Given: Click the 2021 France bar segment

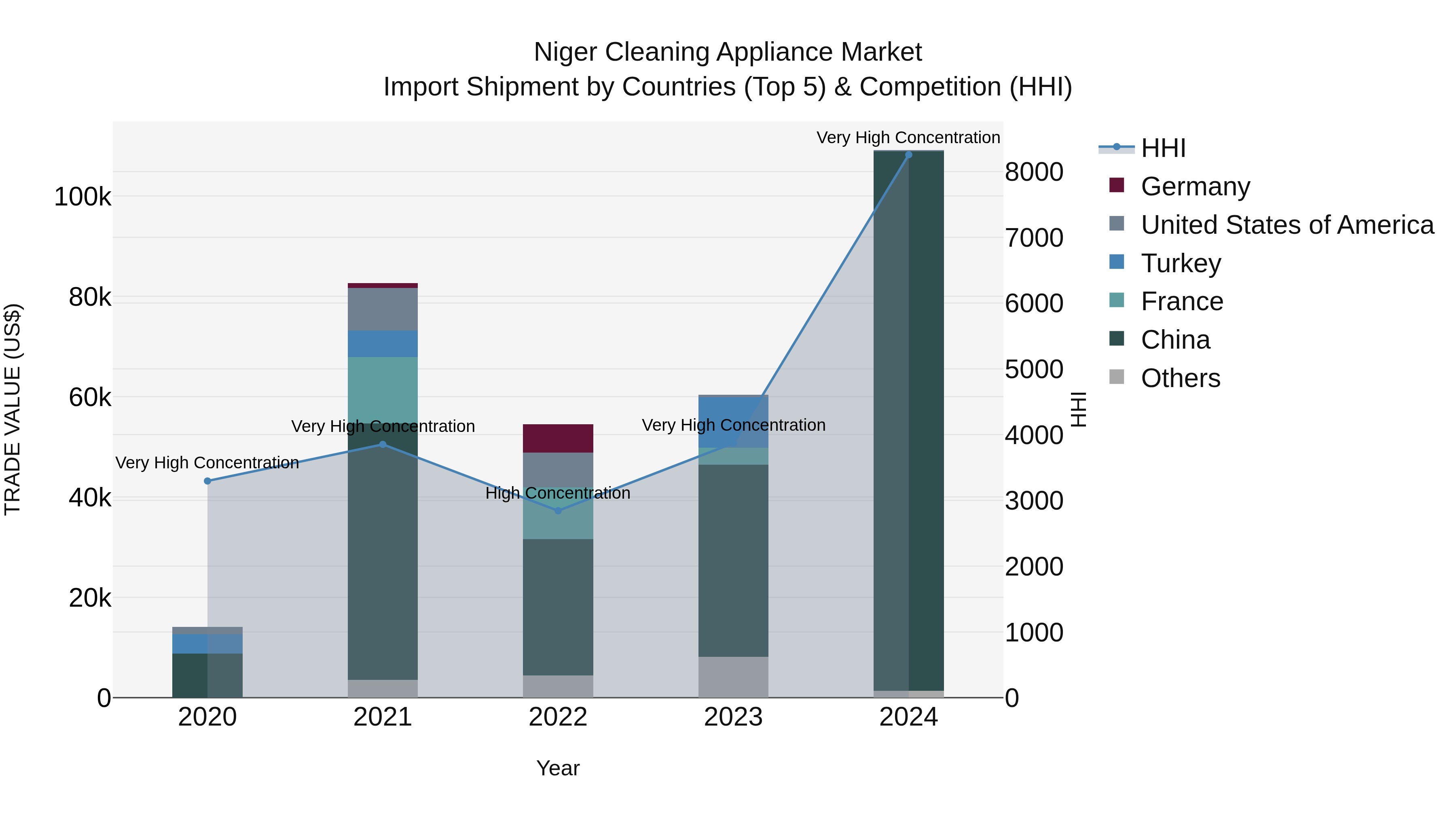Looking at the screenshot, I should (x=383, y=390).
